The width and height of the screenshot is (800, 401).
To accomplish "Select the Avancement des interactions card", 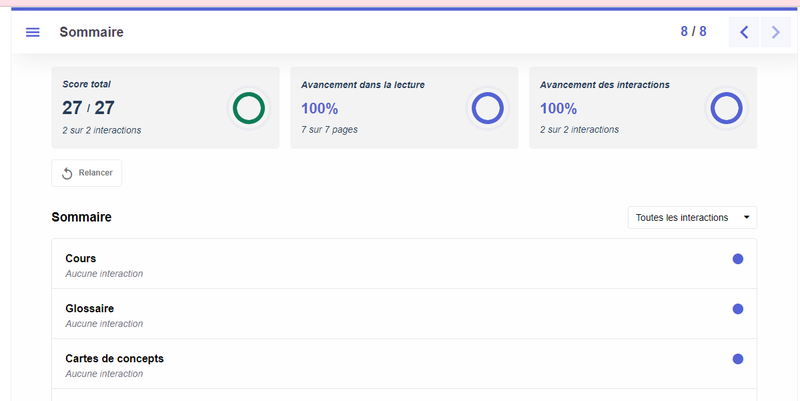I will pos(620,108).
